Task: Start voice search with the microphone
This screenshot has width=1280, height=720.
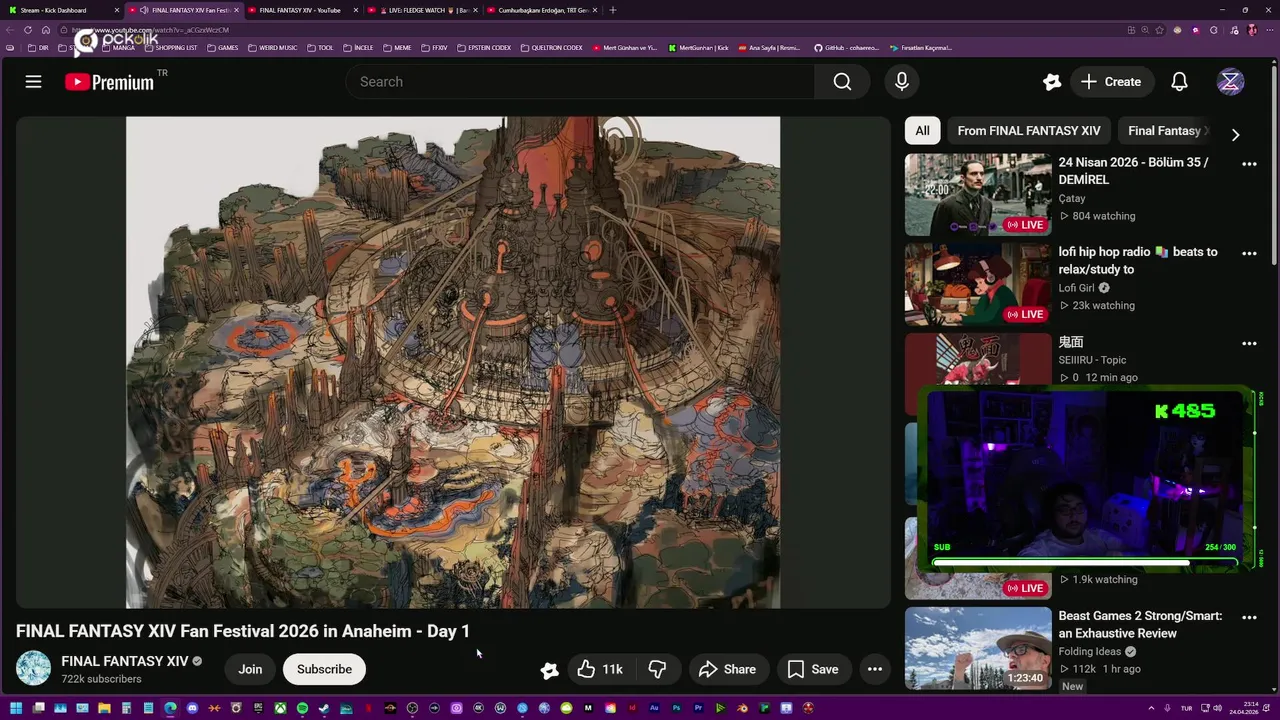Action: [902, 82]
